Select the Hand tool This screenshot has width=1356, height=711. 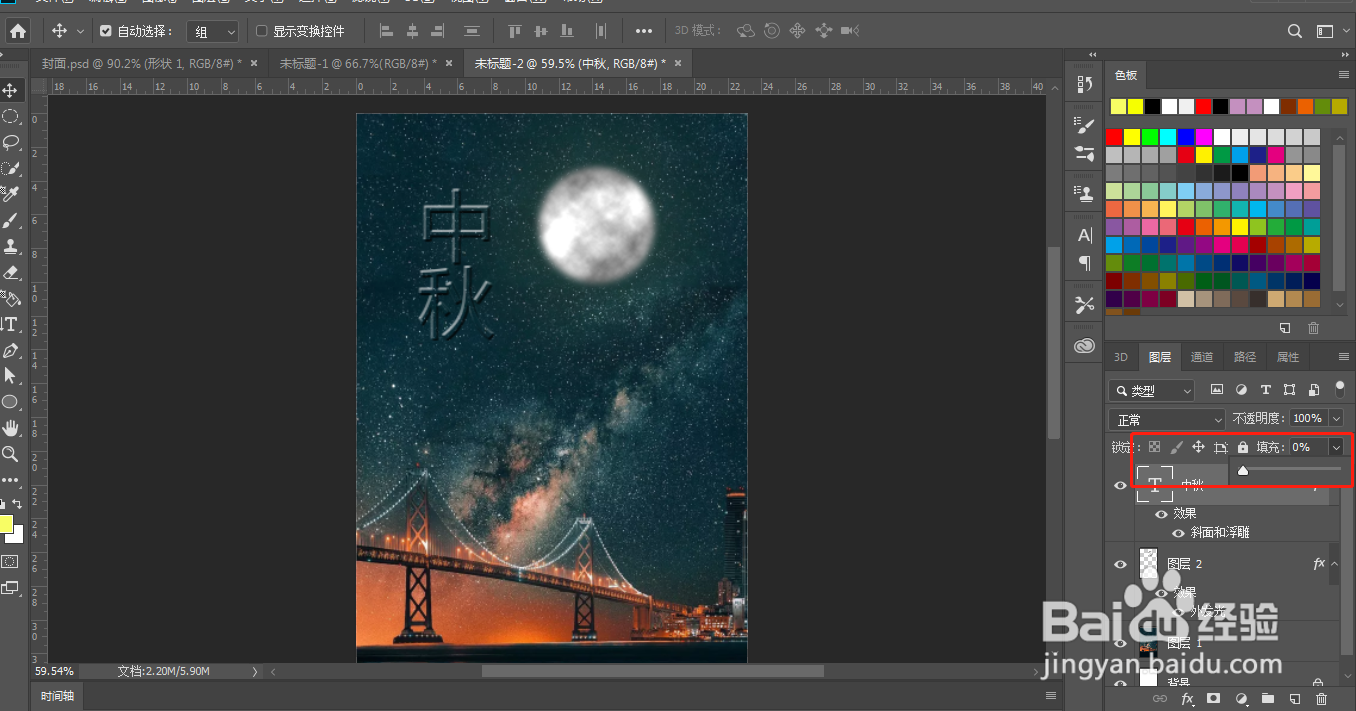click(x=11, y=428)
